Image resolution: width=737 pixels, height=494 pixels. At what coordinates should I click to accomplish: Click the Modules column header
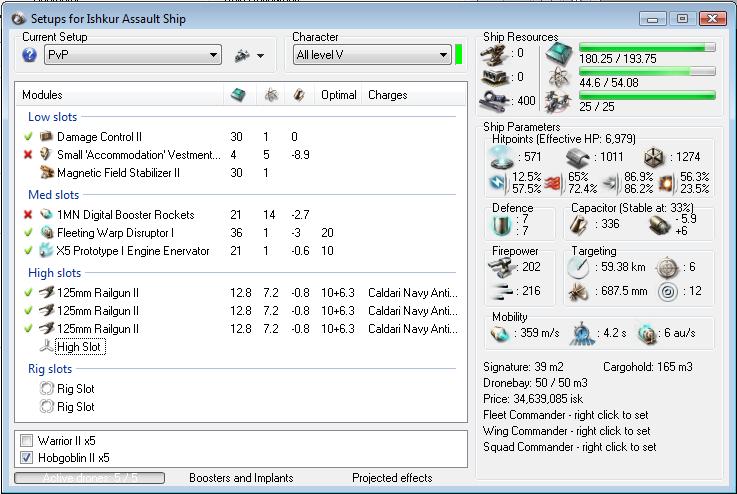[42, 95]
